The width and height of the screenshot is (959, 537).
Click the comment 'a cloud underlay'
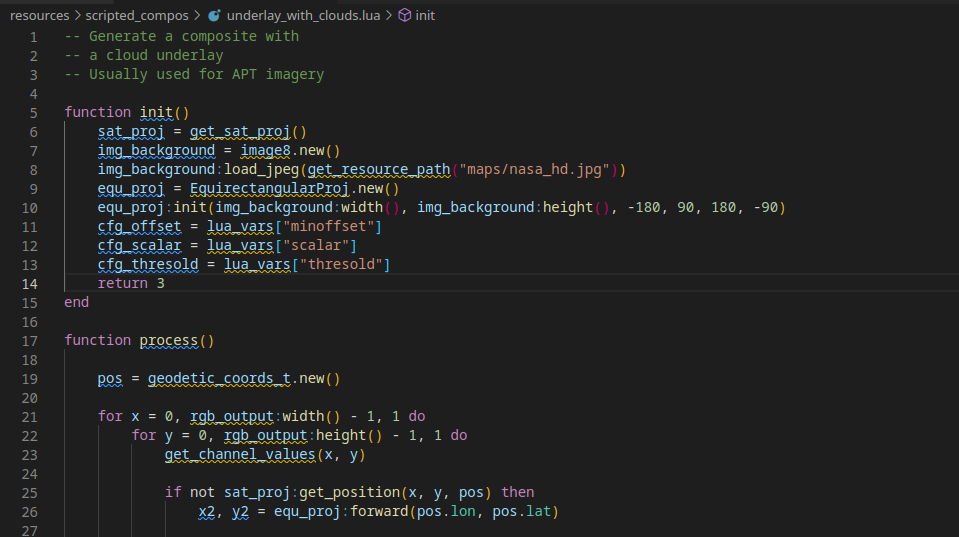pos(156,55)
